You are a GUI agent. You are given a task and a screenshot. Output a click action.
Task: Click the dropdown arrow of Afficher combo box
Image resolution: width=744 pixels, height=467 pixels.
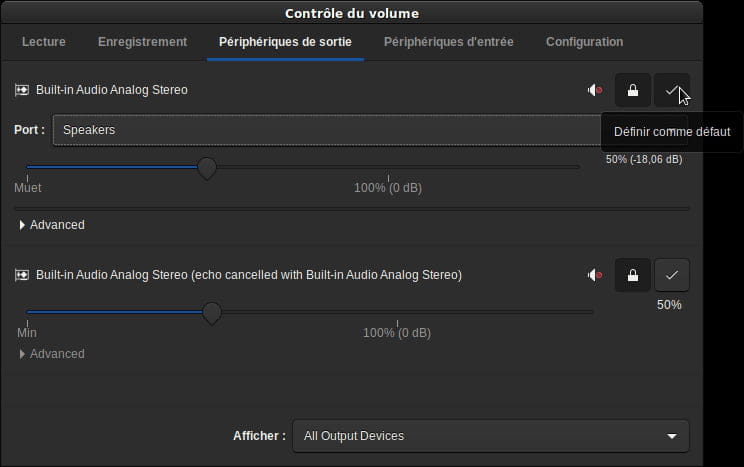point(672,436)
